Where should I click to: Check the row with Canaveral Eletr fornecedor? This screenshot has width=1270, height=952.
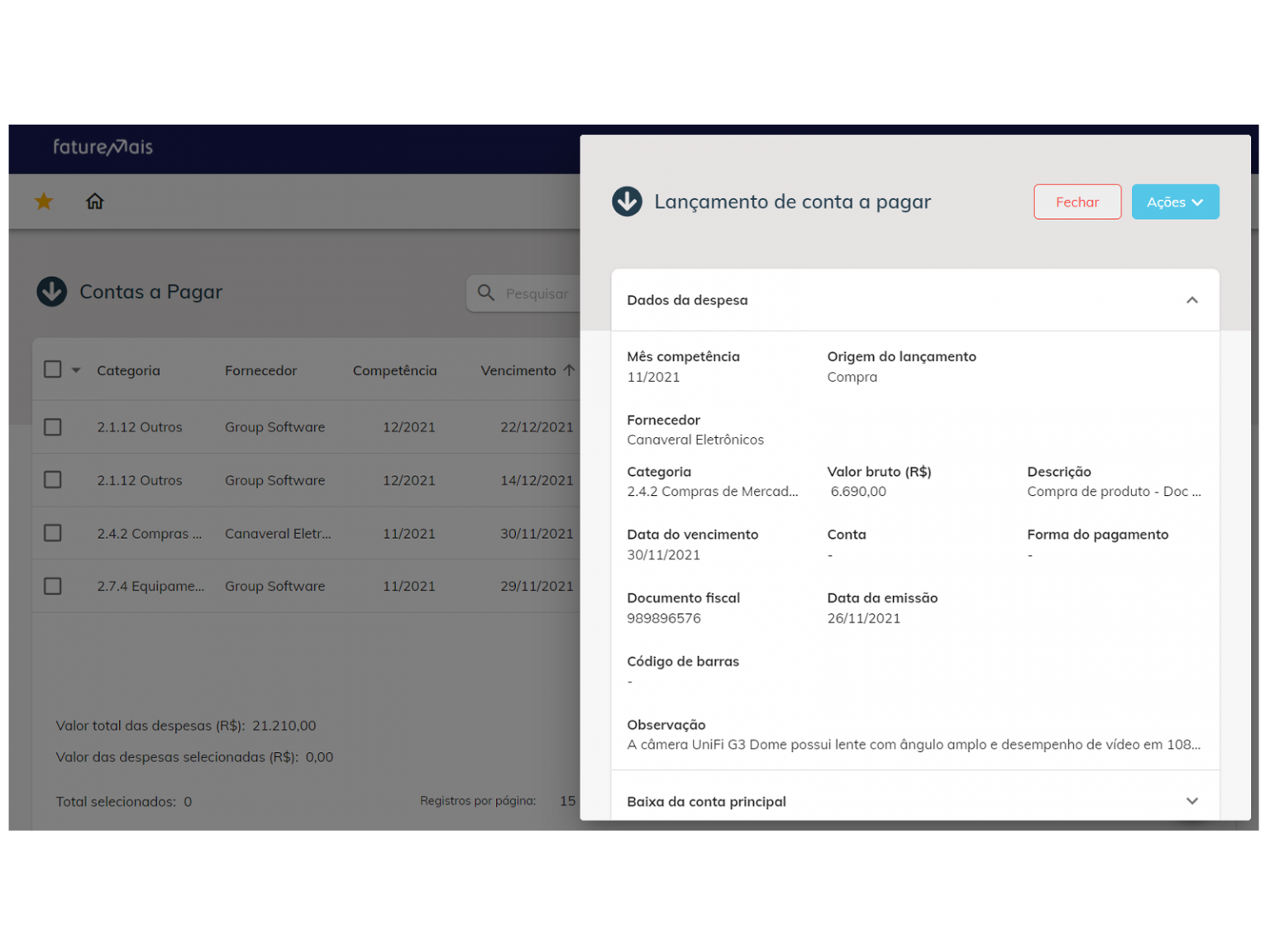(x=52, y=533)
